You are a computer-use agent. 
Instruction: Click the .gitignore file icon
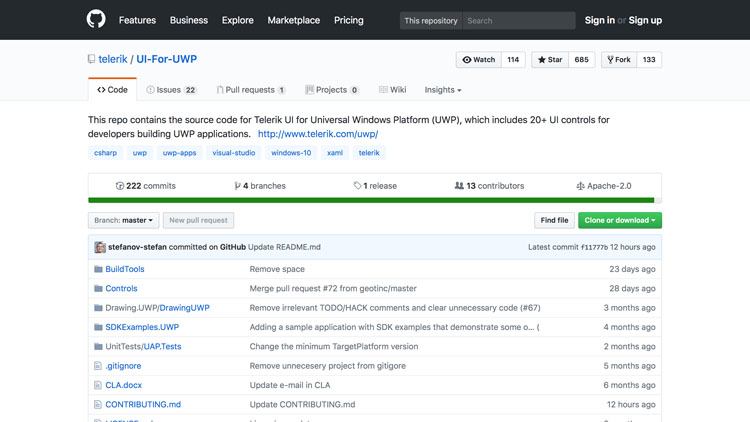98,366
